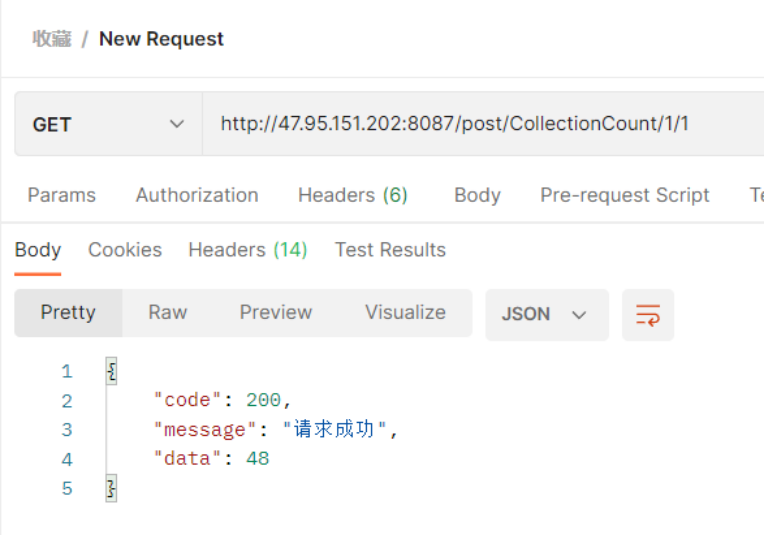
Task: Select the Pretty view button
Action: coord(68,313)
